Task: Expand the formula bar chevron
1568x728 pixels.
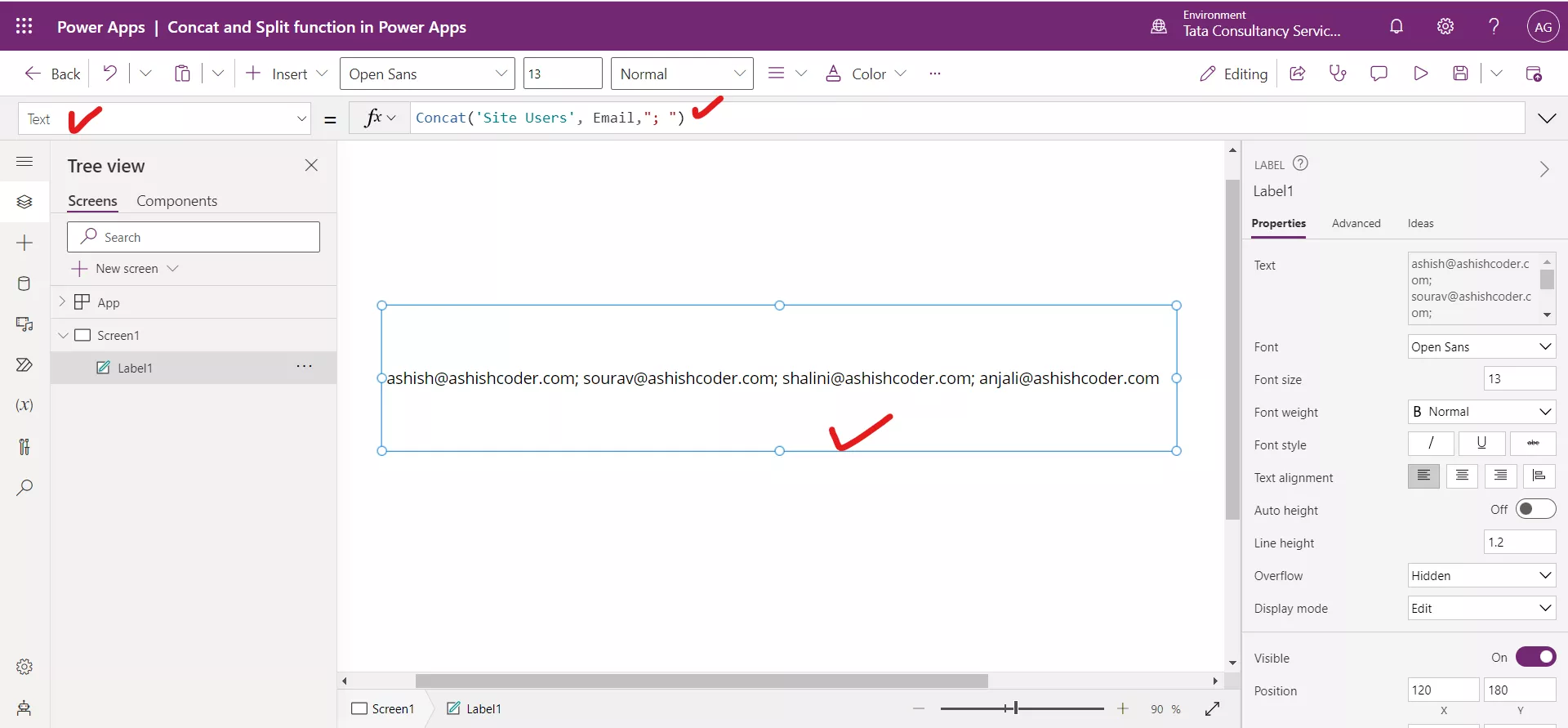Action: coord(1547,118)
